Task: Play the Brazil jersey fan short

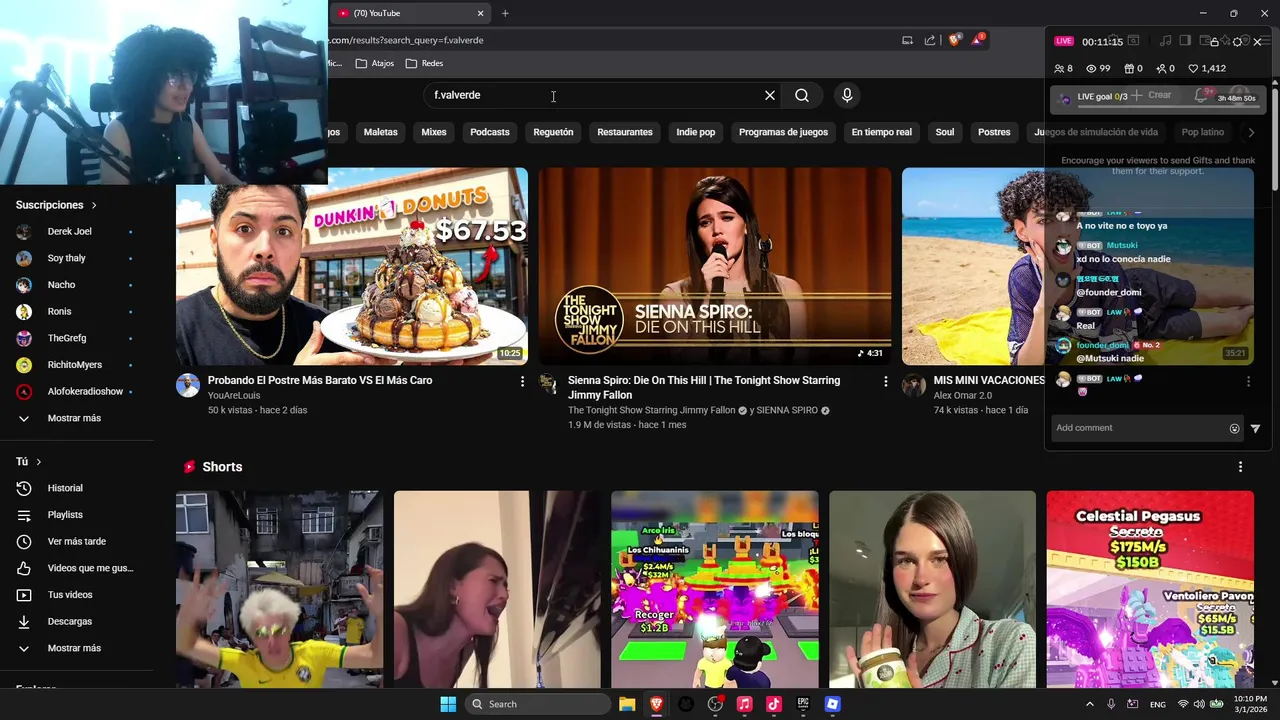Action: pyautogui.click(x=279, y=589)
